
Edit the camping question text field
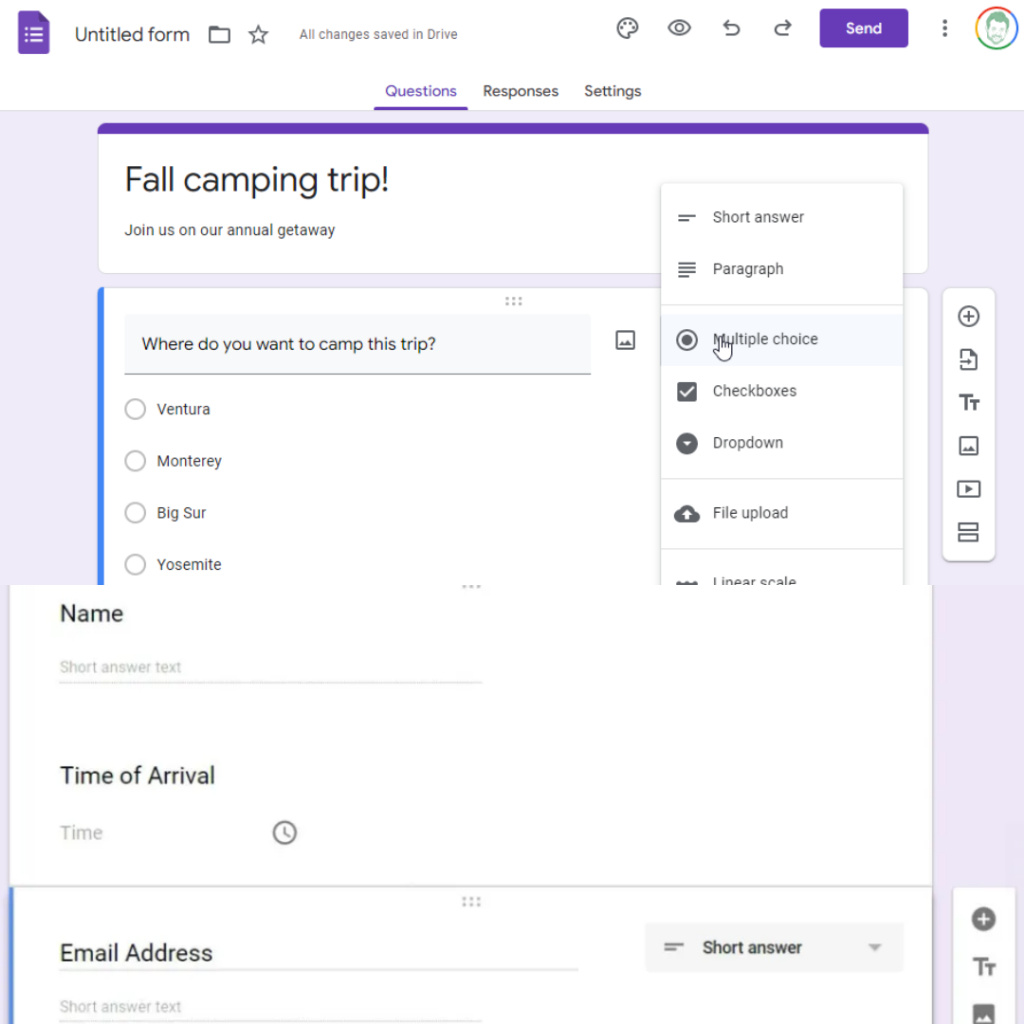tap(357, 344)
